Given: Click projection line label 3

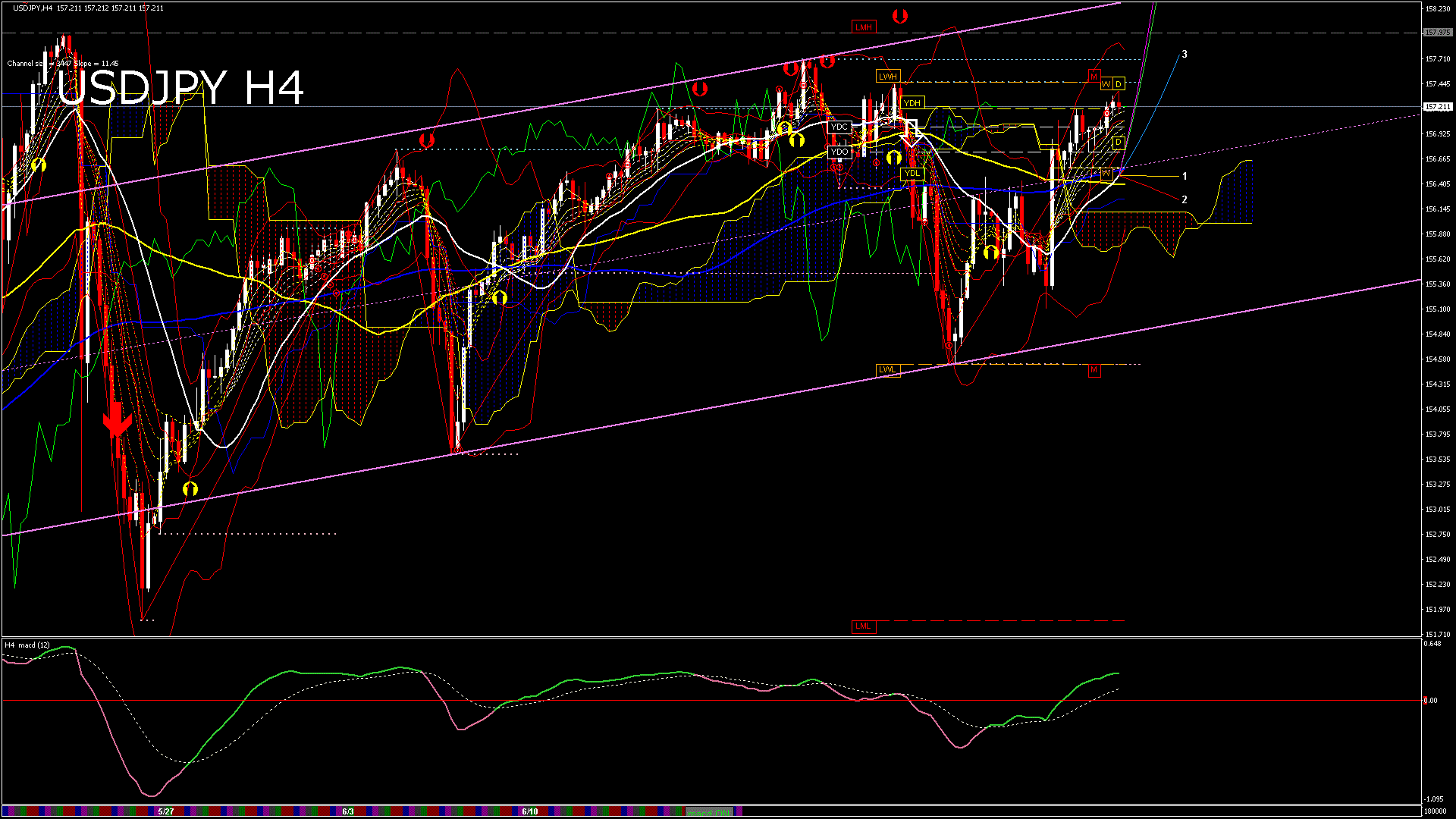Looking at the screenshot, I should pos(1185,55).
